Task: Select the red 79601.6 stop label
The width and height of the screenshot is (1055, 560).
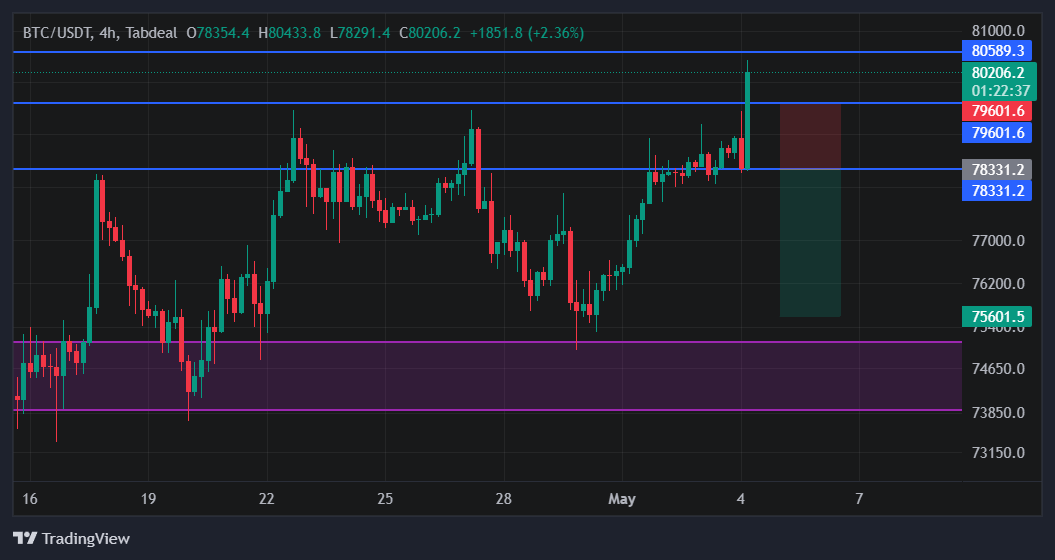Action: tap(996, 110)
